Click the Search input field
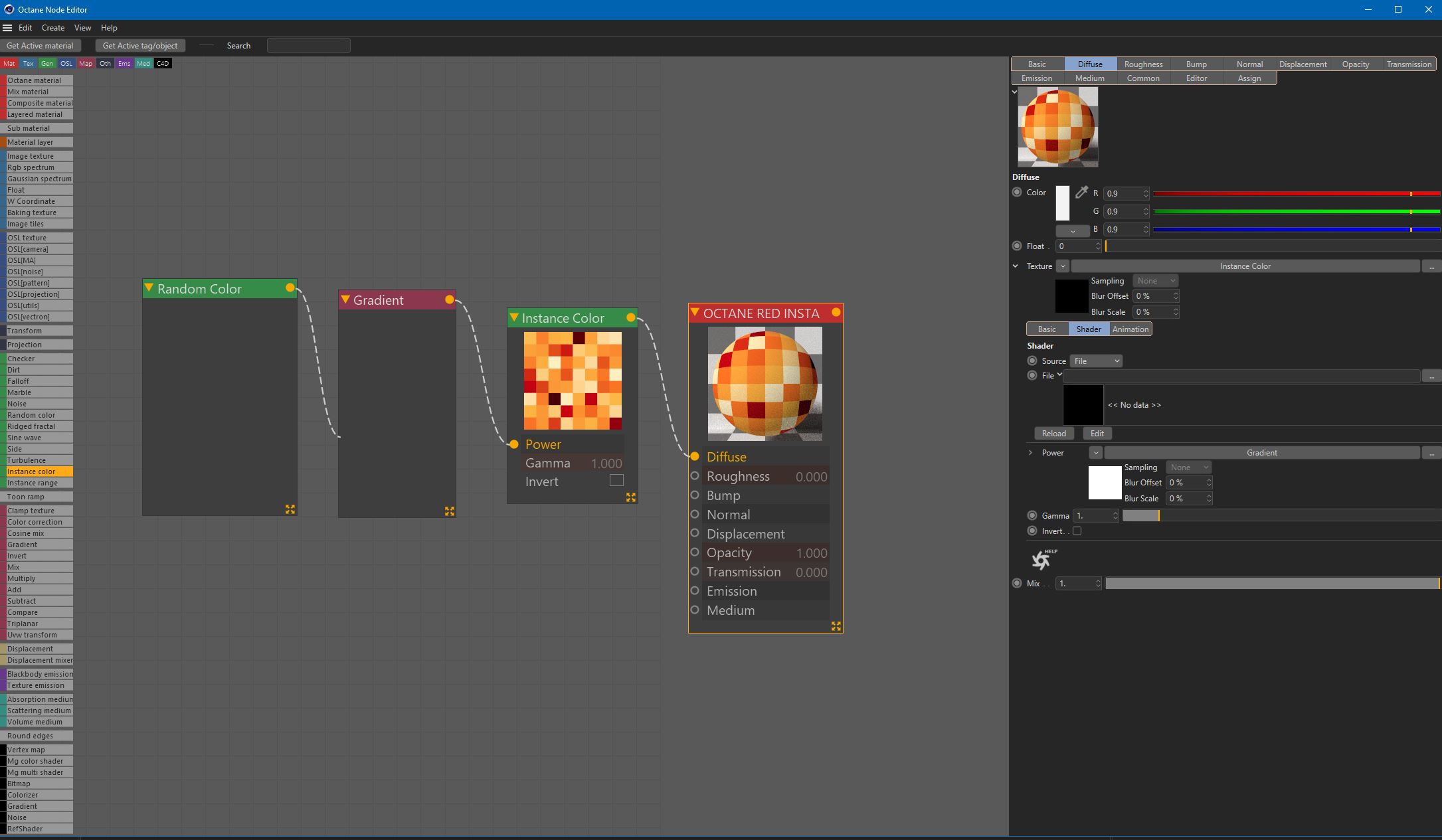This screenshot has width=1442, height=840. (x=308, y=46)
